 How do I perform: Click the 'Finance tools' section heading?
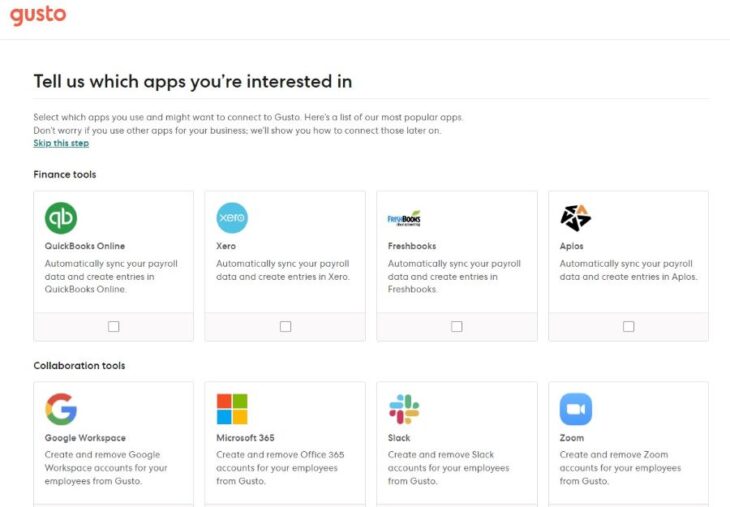(65, 175)
